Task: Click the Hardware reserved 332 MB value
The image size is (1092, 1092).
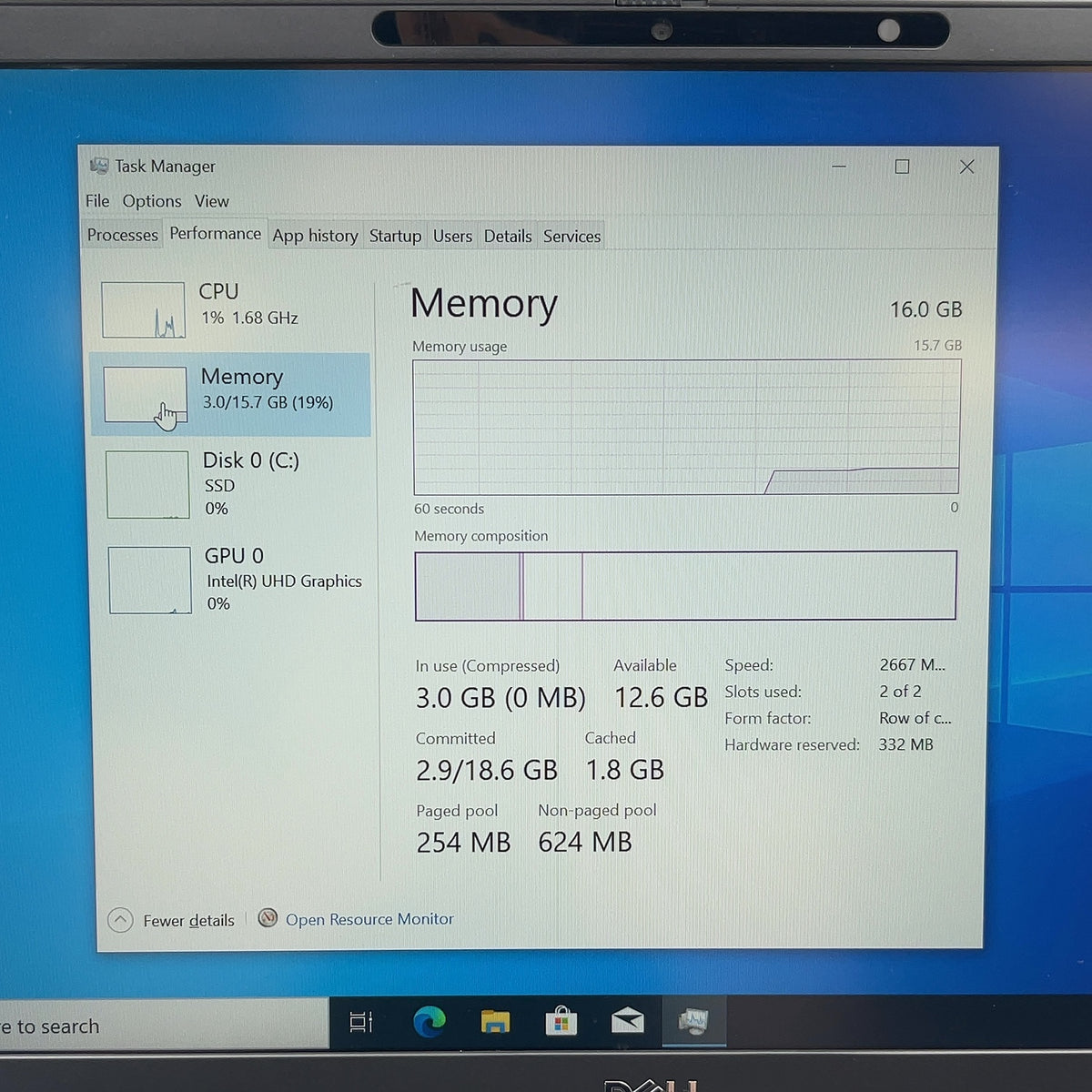Action: point(905,744)
